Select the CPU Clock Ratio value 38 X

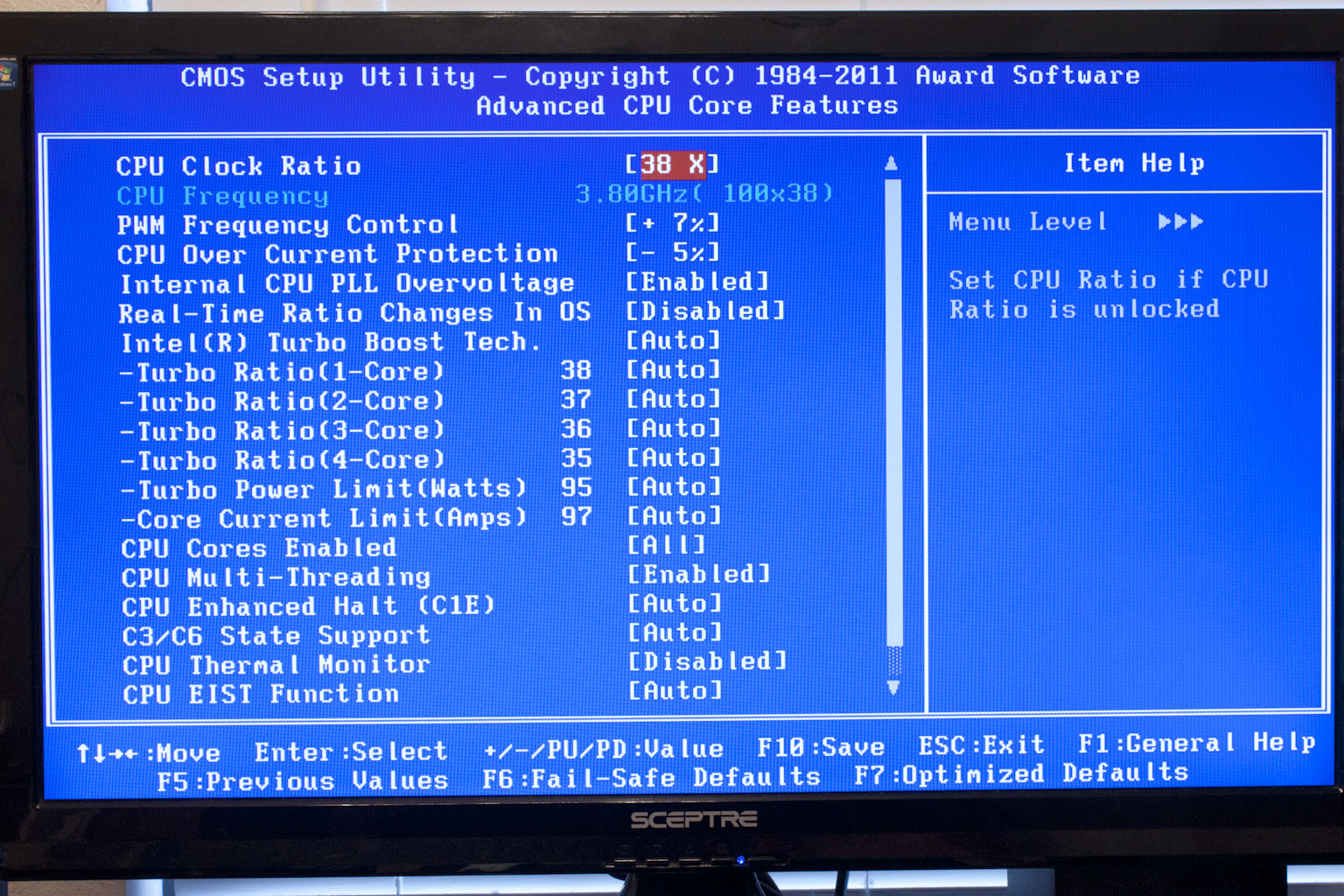pyautogui.click(x=672, y=164)
